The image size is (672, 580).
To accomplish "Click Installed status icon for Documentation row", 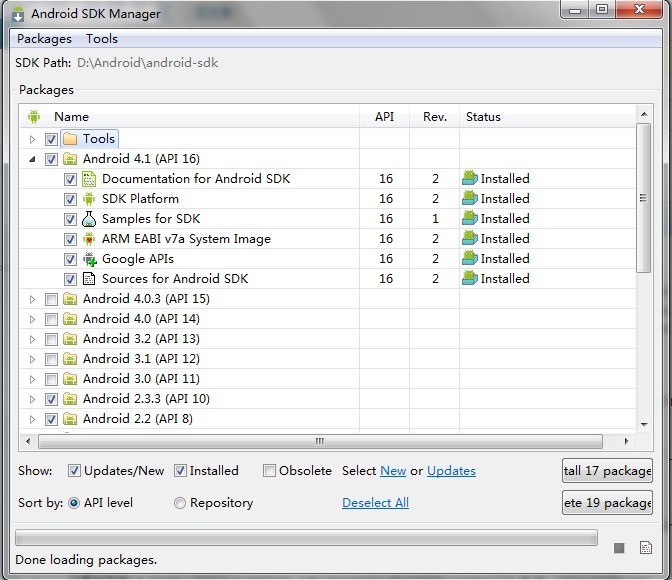I will coord(470,178).
